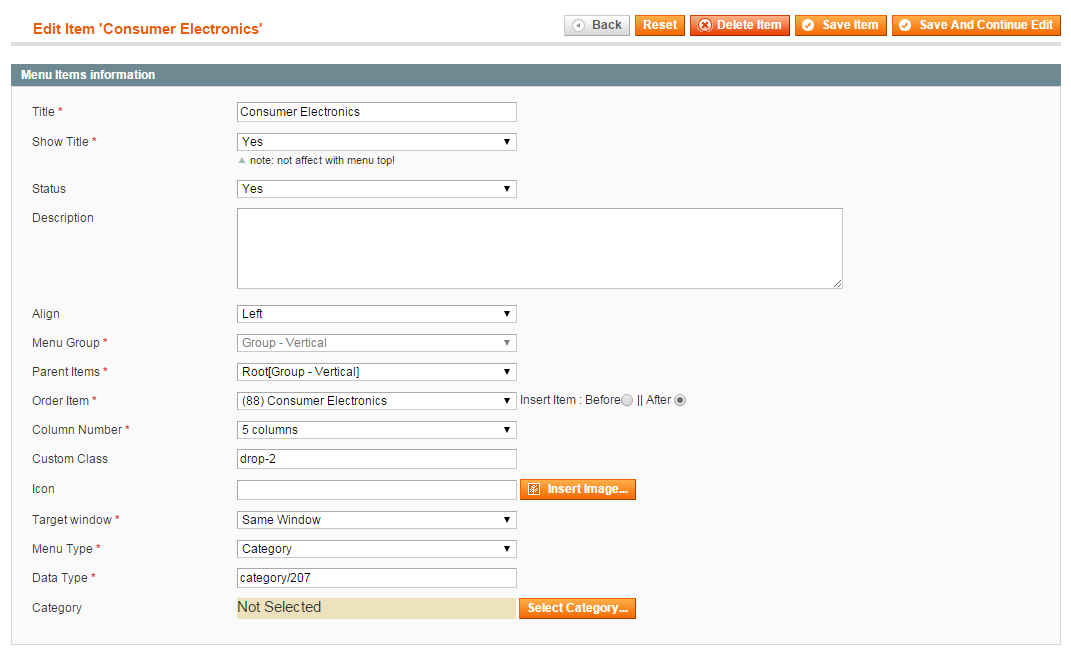Open the Target window dropdown

pyautogui.click(x=376, y=520)
